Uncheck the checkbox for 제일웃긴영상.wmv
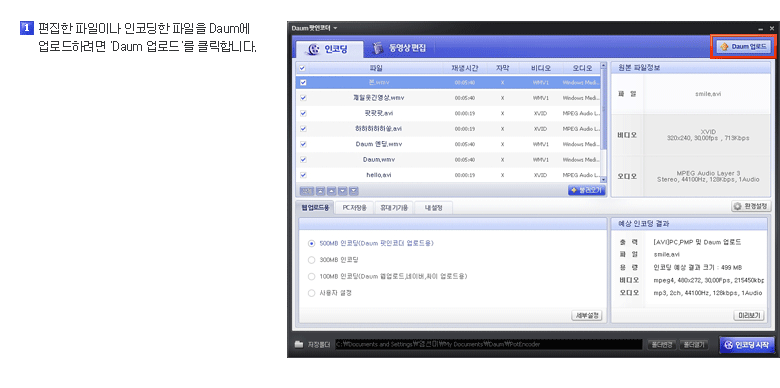The image size is (780, 388). click(x=303, y=98)
